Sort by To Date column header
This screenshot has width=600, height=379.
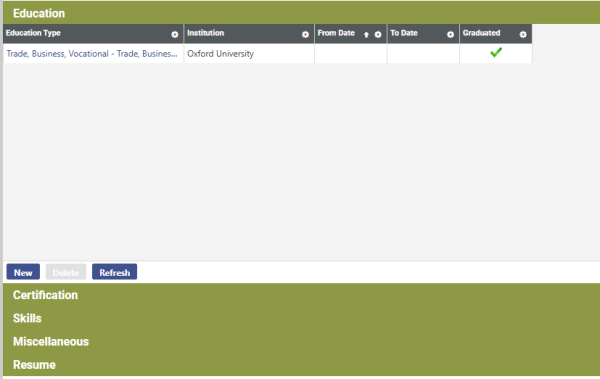click(404, 33)
